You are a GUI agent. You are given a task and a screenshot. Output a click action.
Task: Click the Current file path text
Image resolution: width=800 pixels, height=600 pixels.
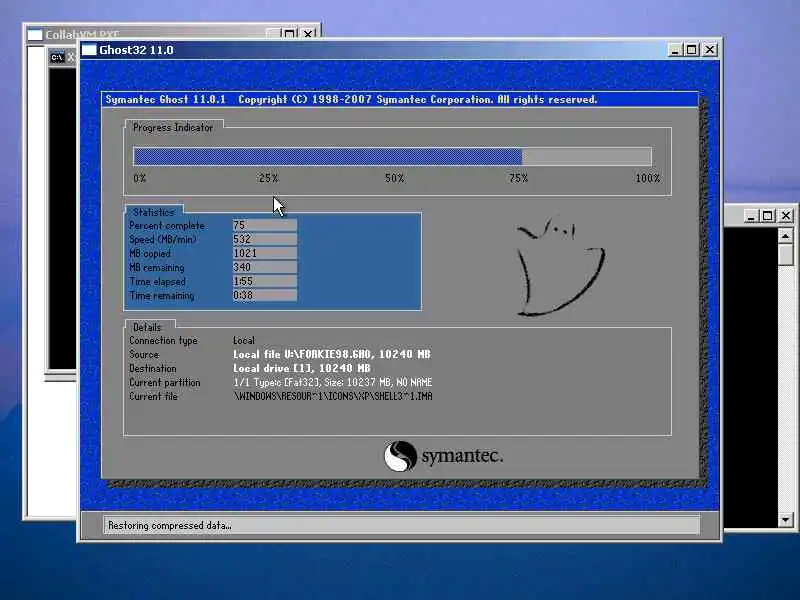[x=333, y=396]
